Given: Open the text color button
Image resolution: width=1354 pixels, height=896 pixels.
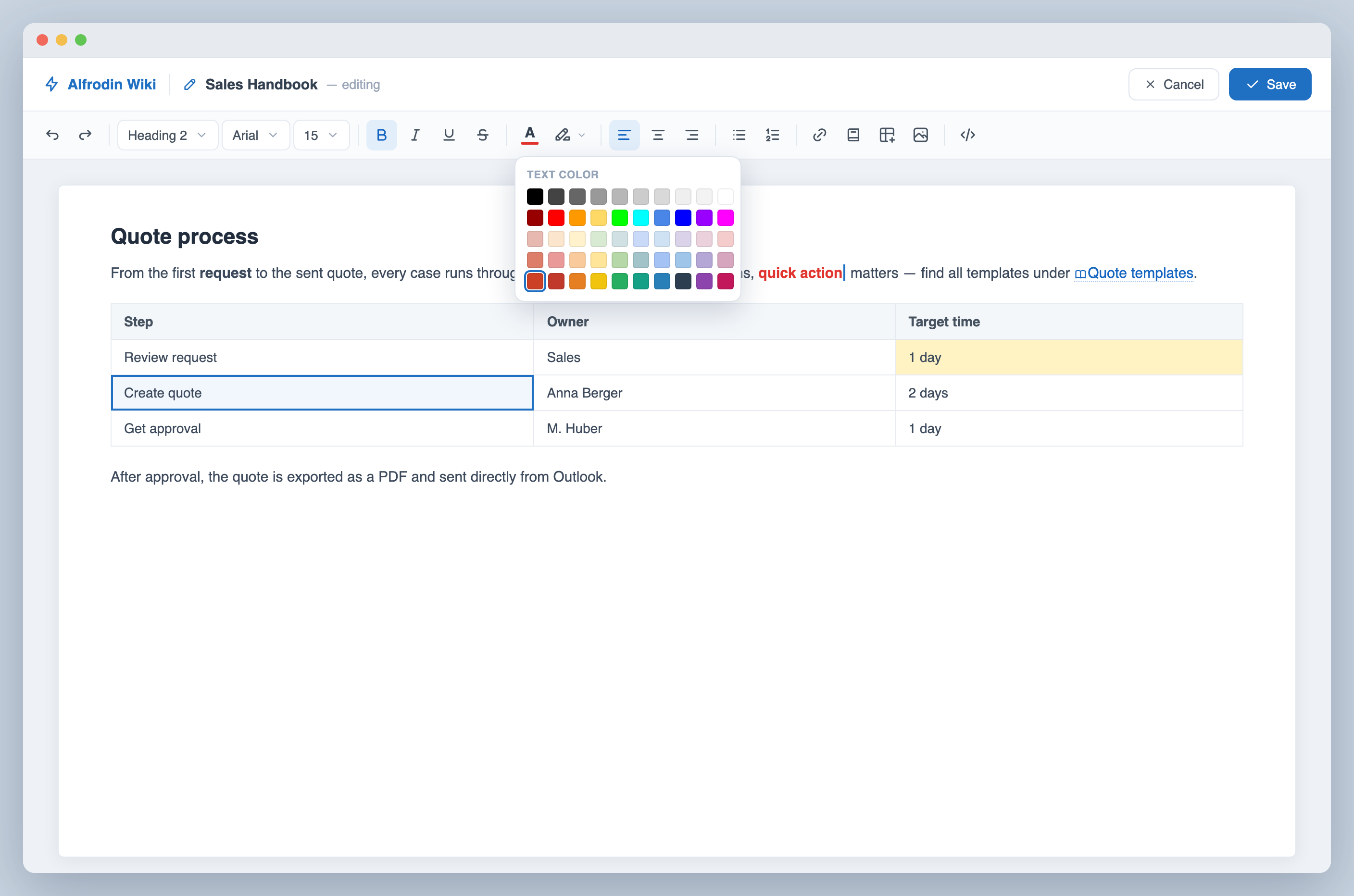Looking at the screenshot, I should (530, 135).
